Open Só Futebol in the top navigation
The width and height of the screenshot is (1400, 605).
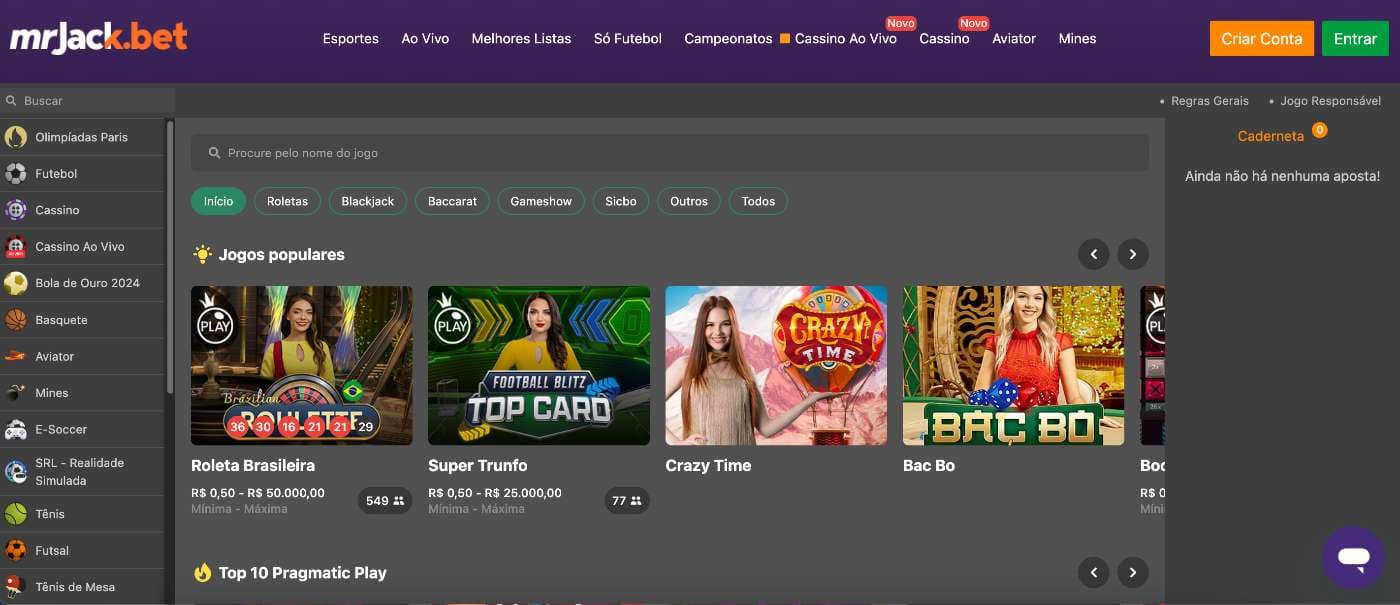[x=628, y=39]
